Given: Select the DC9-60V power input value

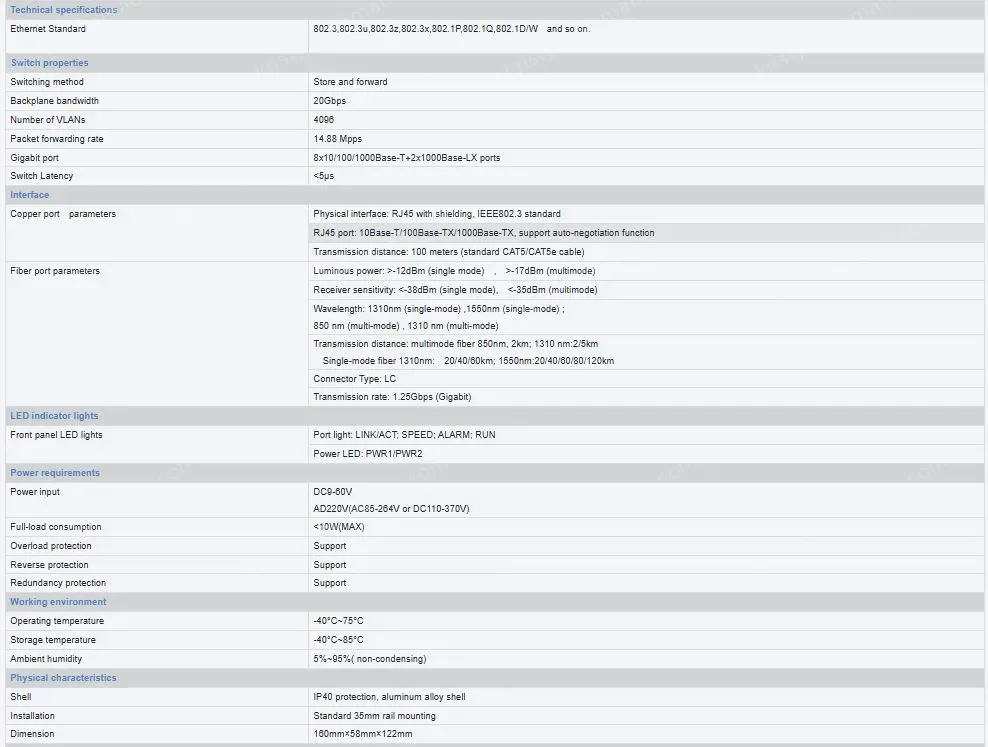Looking at the screenshot, I should 332,492.
